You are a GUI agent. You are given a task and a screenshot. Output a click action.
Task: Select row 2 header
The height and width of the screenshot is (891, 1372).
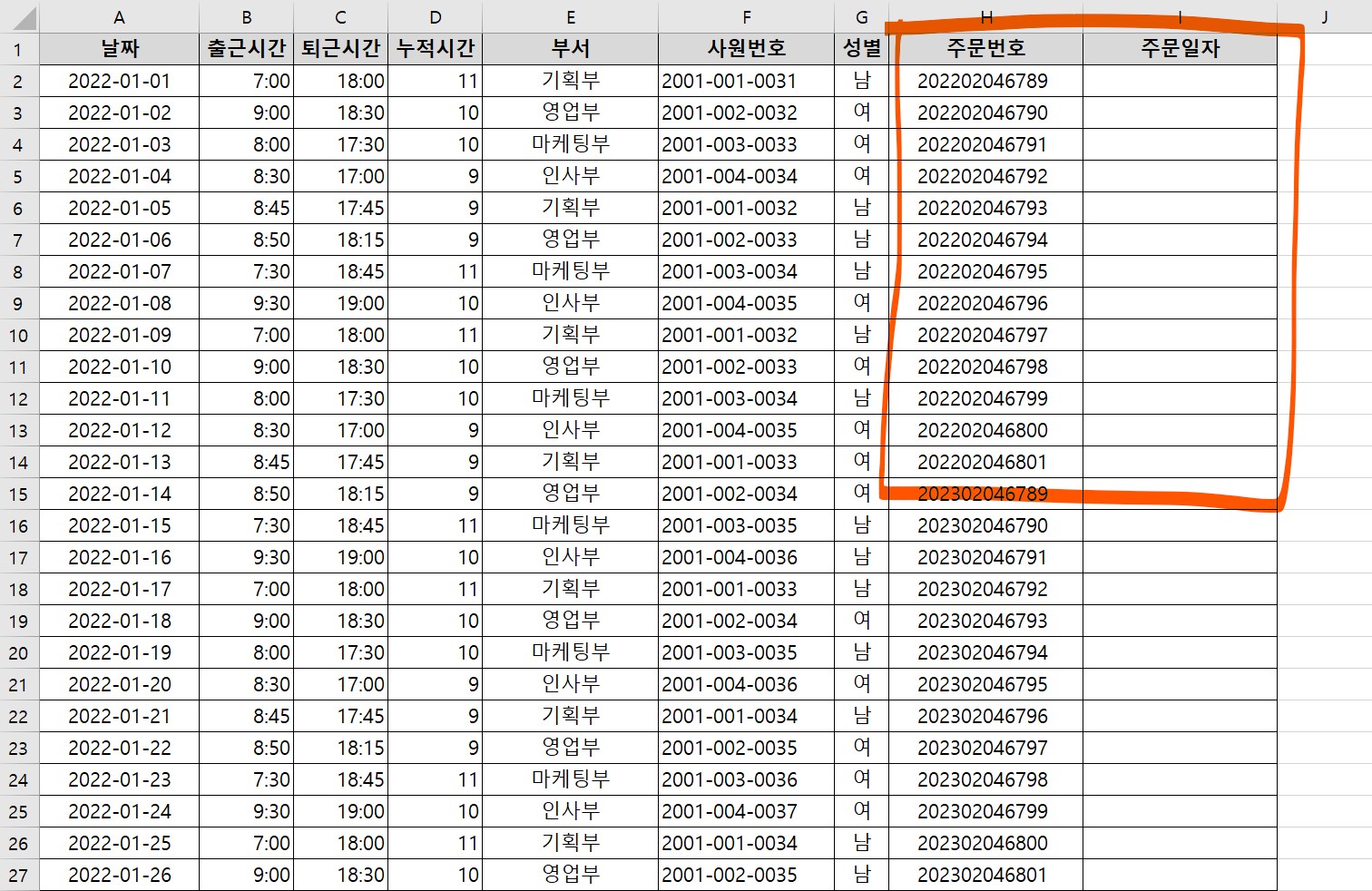tap(20, 82)
